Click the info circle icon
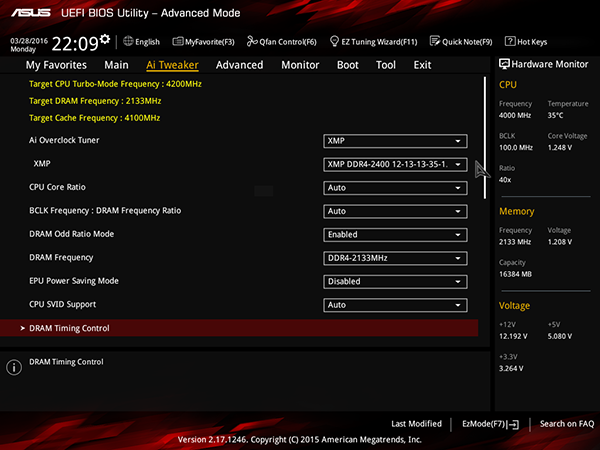This screenshot has width=600, height=450. 14,367
